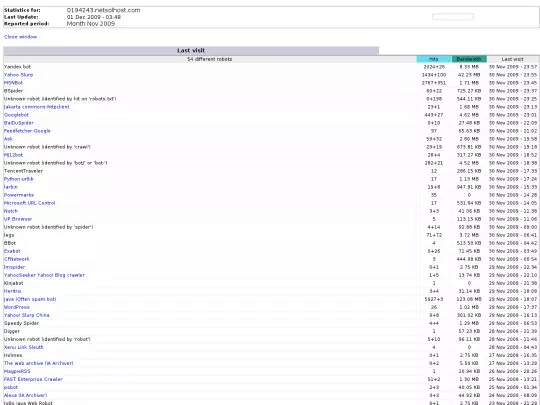Screen dimensions: 540x405
Task: Open the MJ12bot link
Action: point(13,155)
